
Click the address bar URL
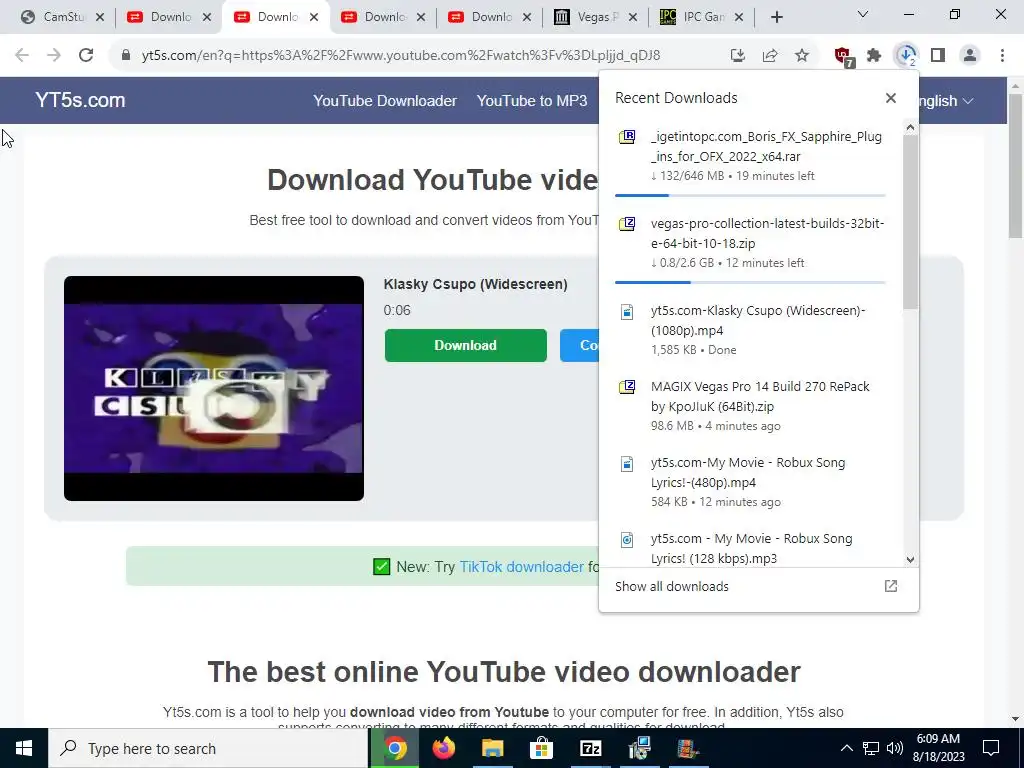(400, 56)
